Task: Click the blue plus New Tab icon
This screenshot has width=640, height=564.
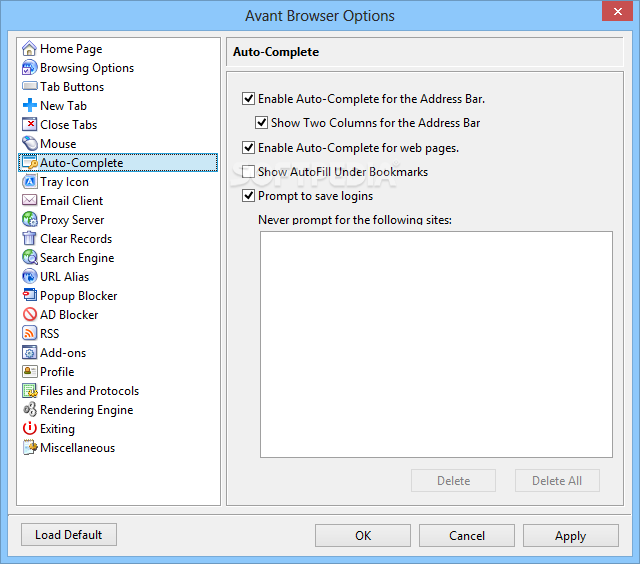Action: click(x=29, y=106)
